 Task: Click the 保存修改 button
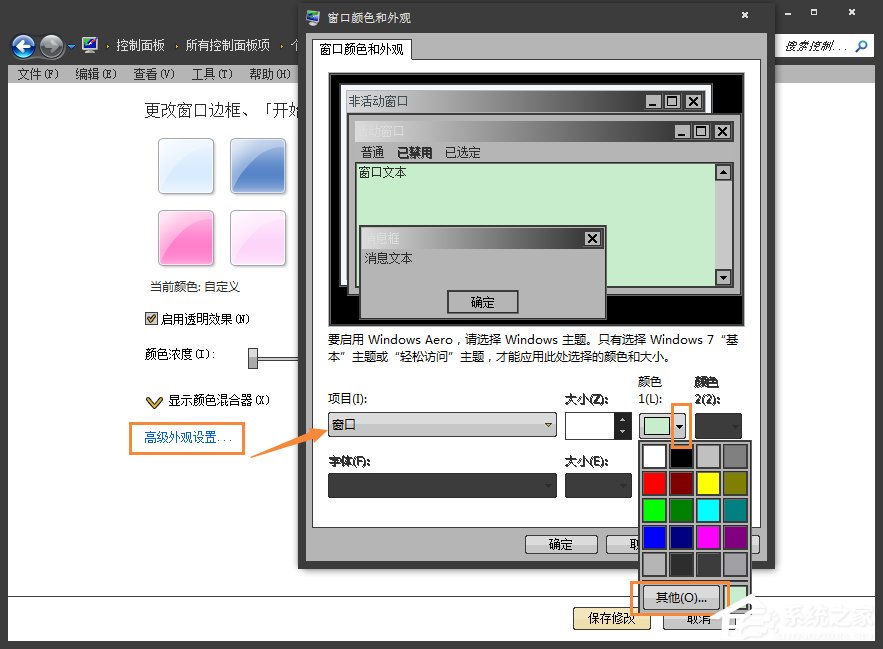click(611, 619)
